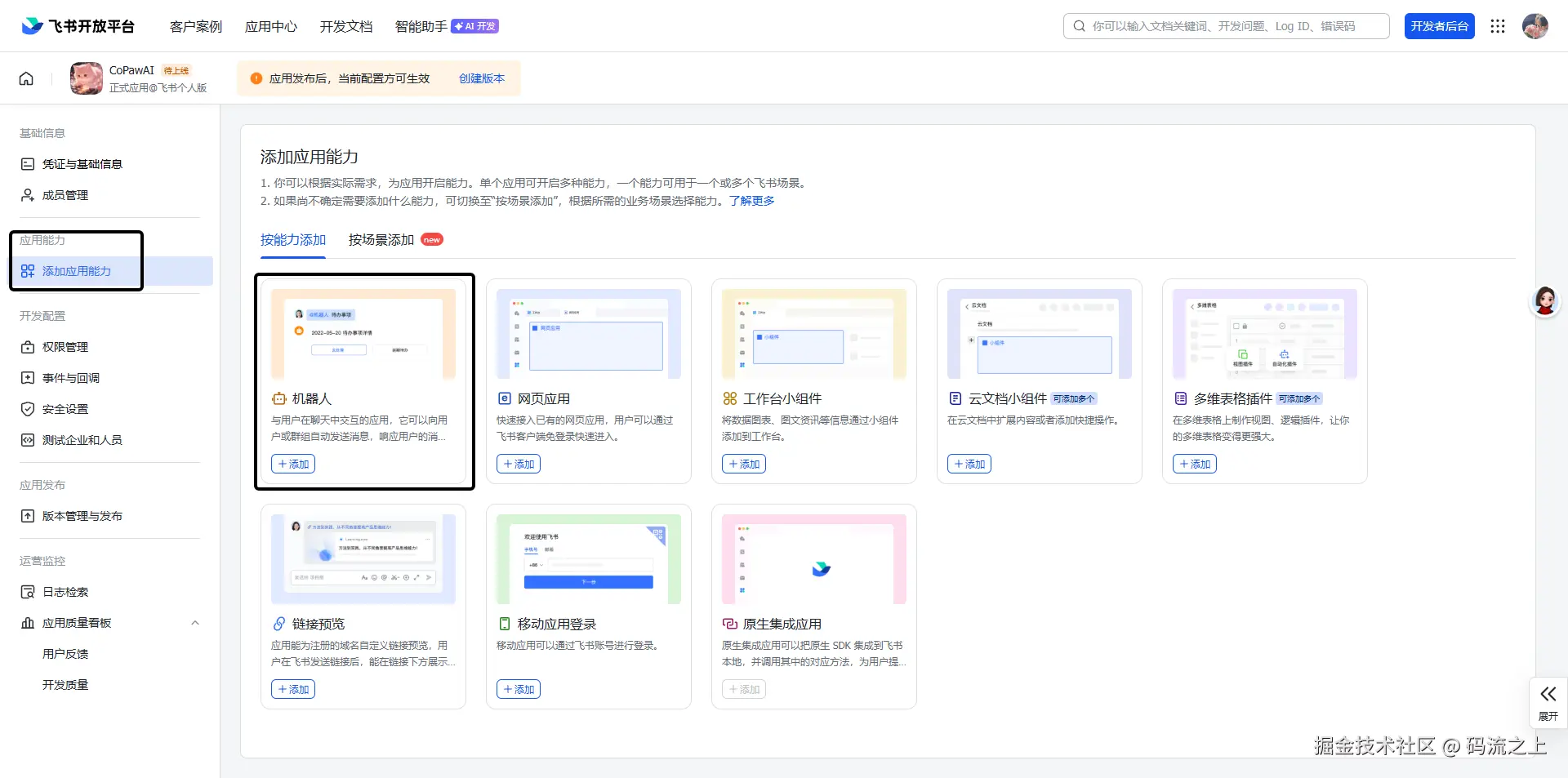Open 应用中心 in the top navigation
This screenshot has height=778, width=1568.
tap(271, 26)
